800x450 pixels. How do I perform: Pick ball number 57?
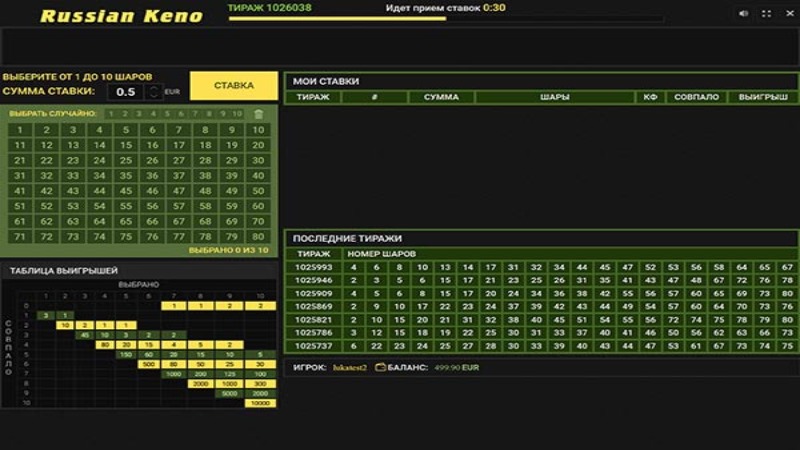(x=179, y=206)
